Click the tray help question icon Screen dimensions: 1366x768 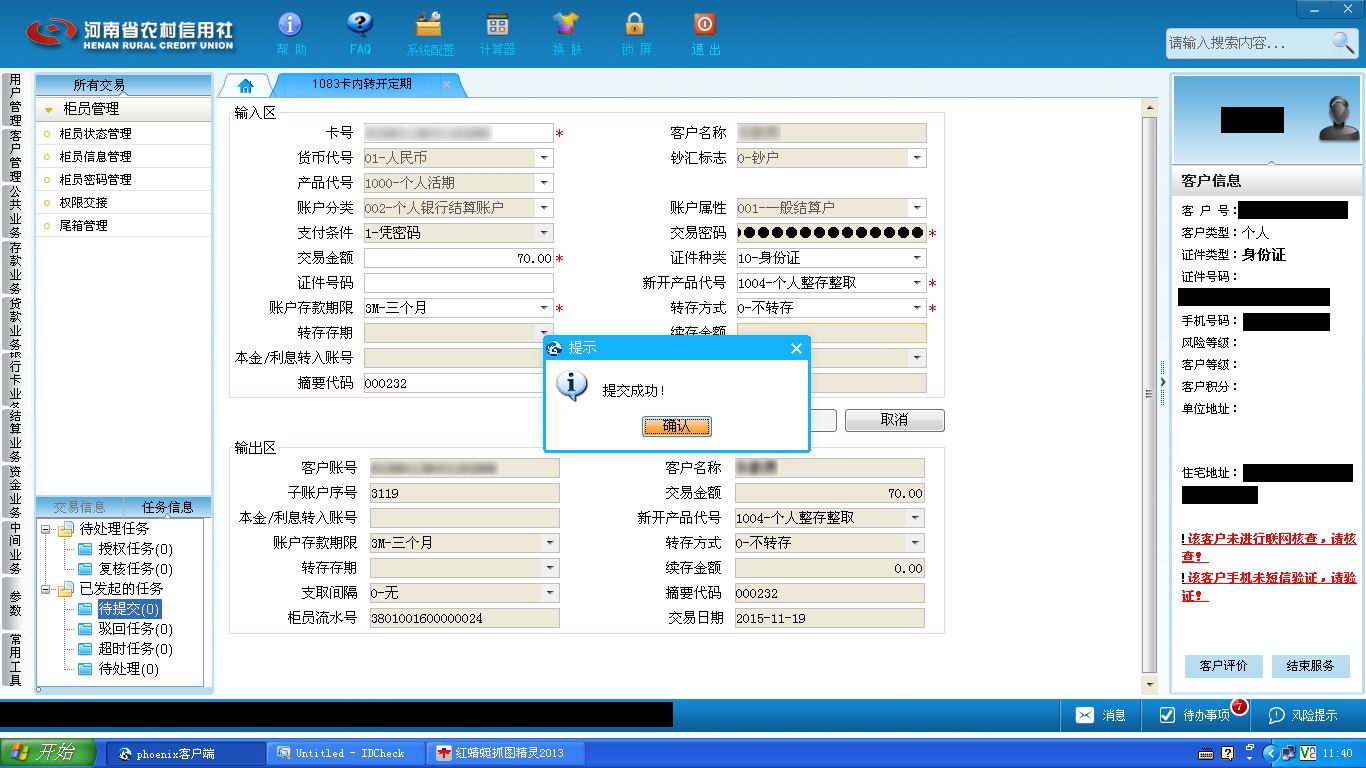[1228, 753]
